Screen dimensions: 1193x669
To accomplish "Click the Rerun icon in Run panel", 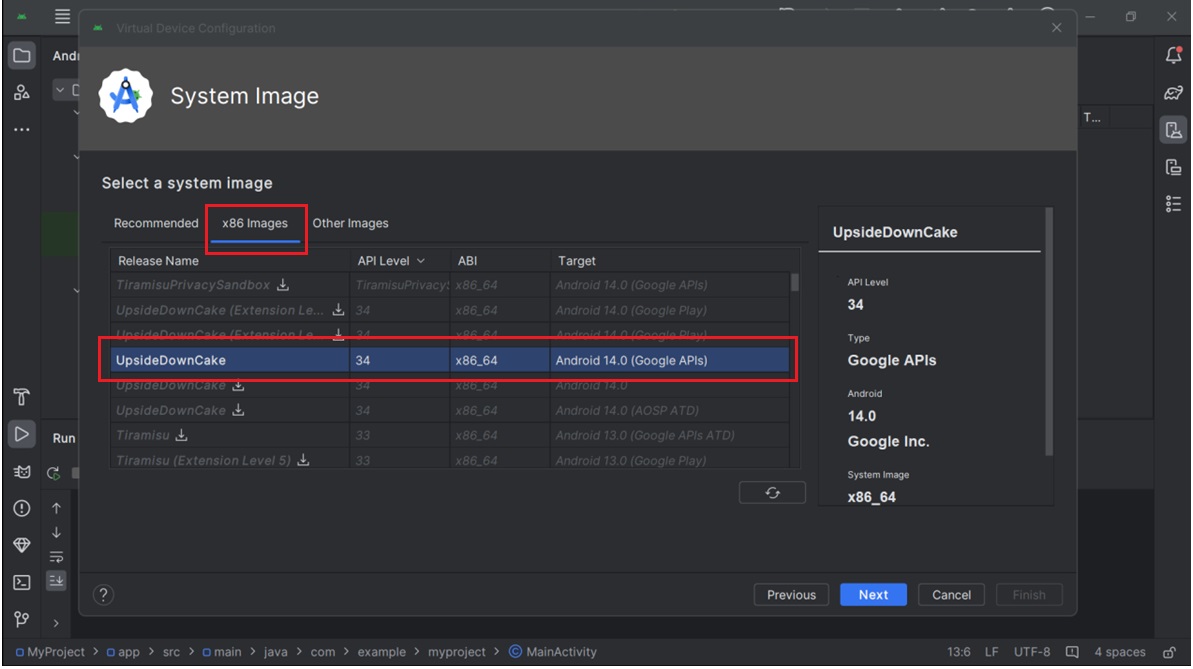I will (x=53, y=473).
